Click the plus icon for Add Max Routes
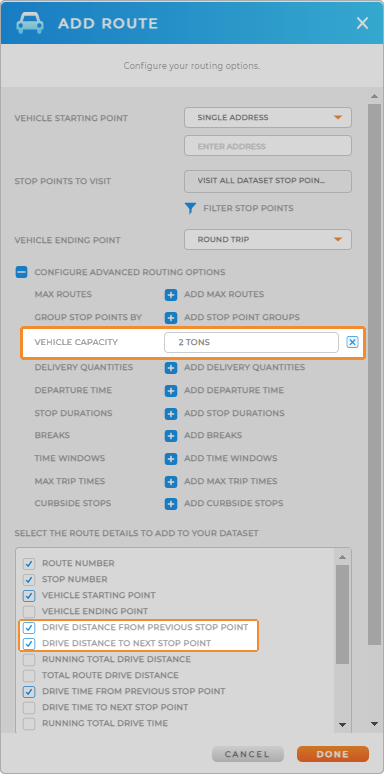Image resolution: width=384 pixels, height=775 pixels. [171, 295]
